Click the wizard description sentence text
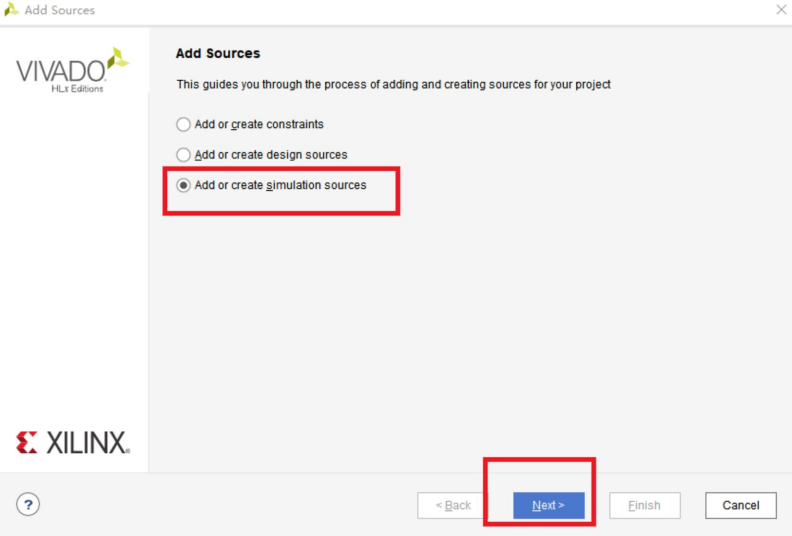 click(x=393, y=84)
